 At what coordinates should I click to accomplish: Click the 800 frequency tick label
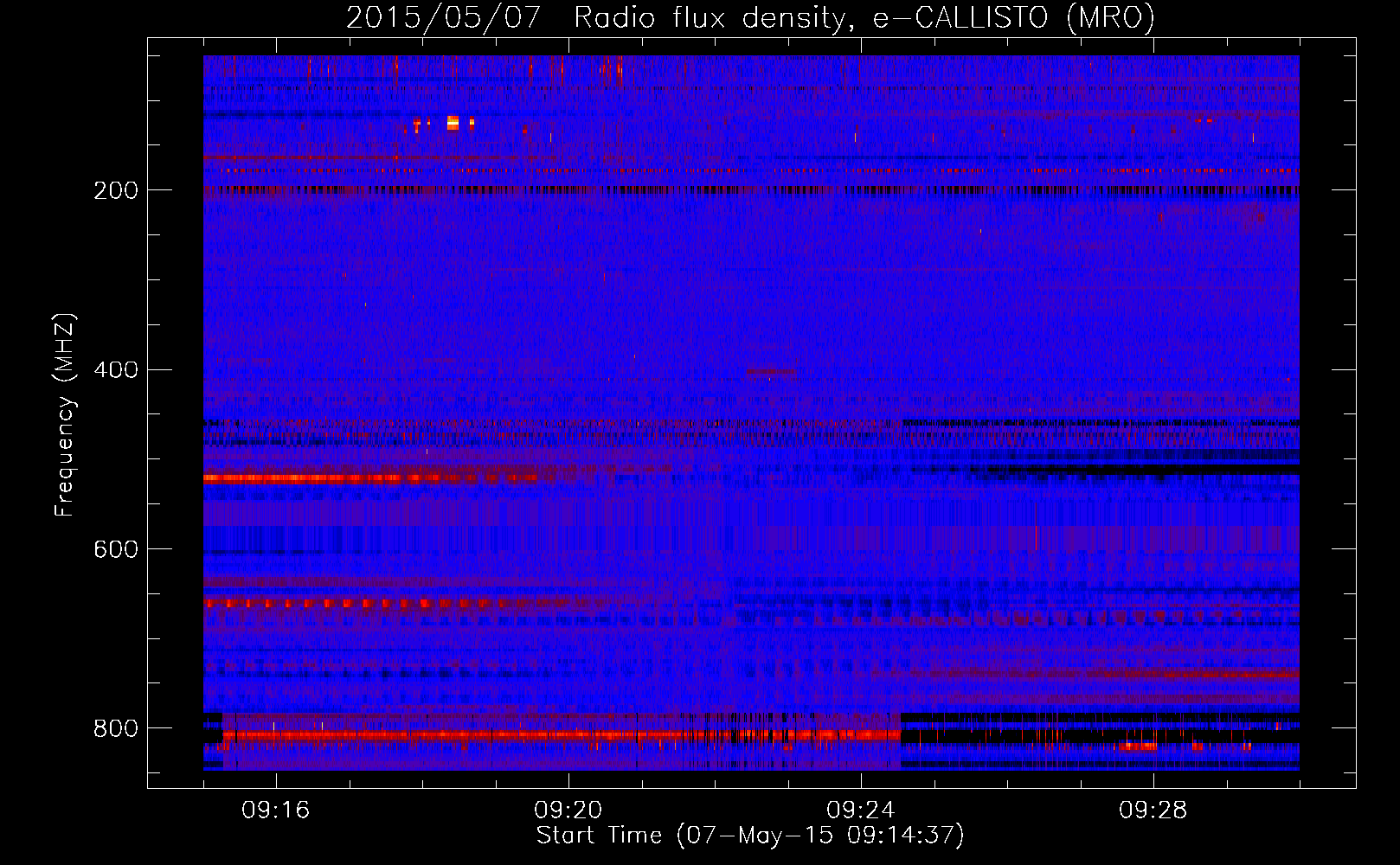116,728
